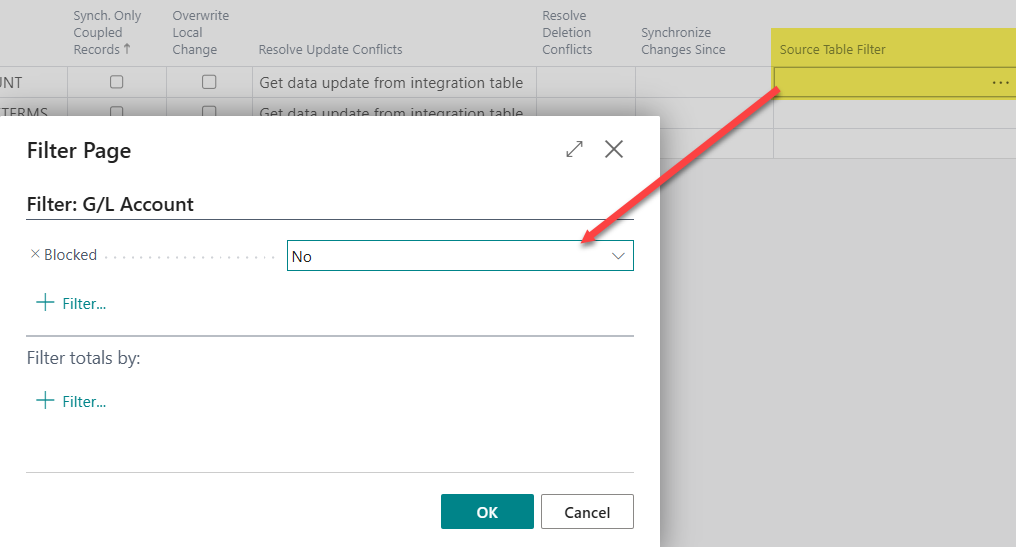The width and height of the screenshot is (1016, 547).
Task: Click the Synchronize Changes Since column header
Action: pyautogui.click(x=683, y=41)
